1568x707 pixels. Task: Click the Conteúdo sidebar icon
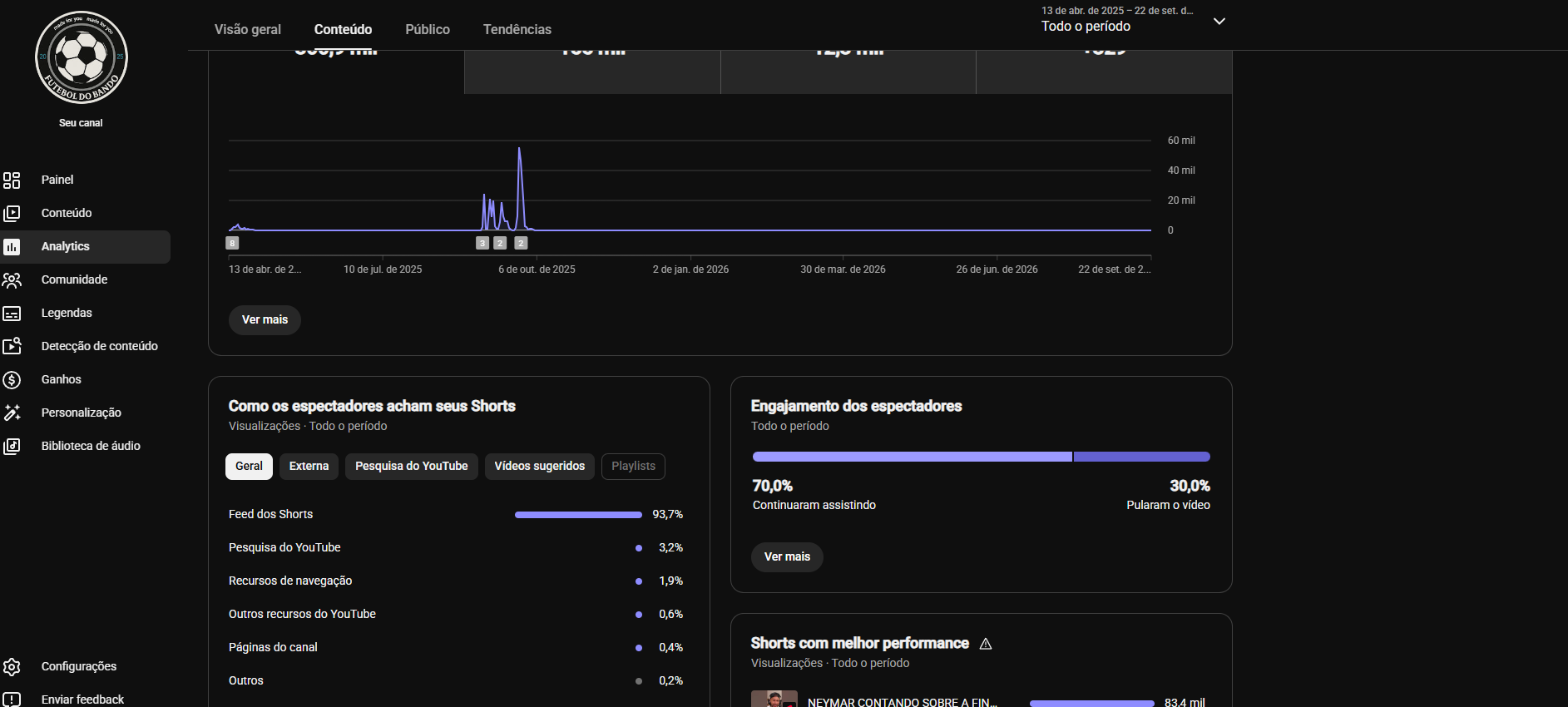12,213
